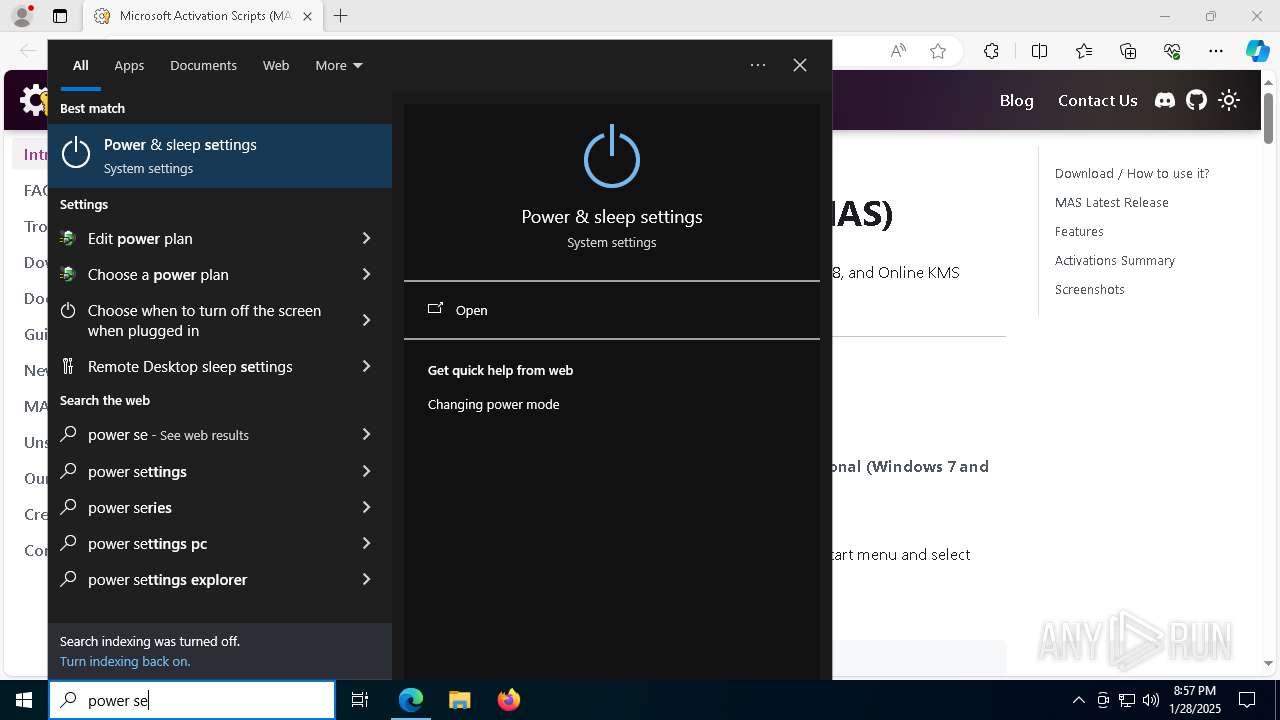Expand arrow for power settings pc suggestion

point(366,543)
